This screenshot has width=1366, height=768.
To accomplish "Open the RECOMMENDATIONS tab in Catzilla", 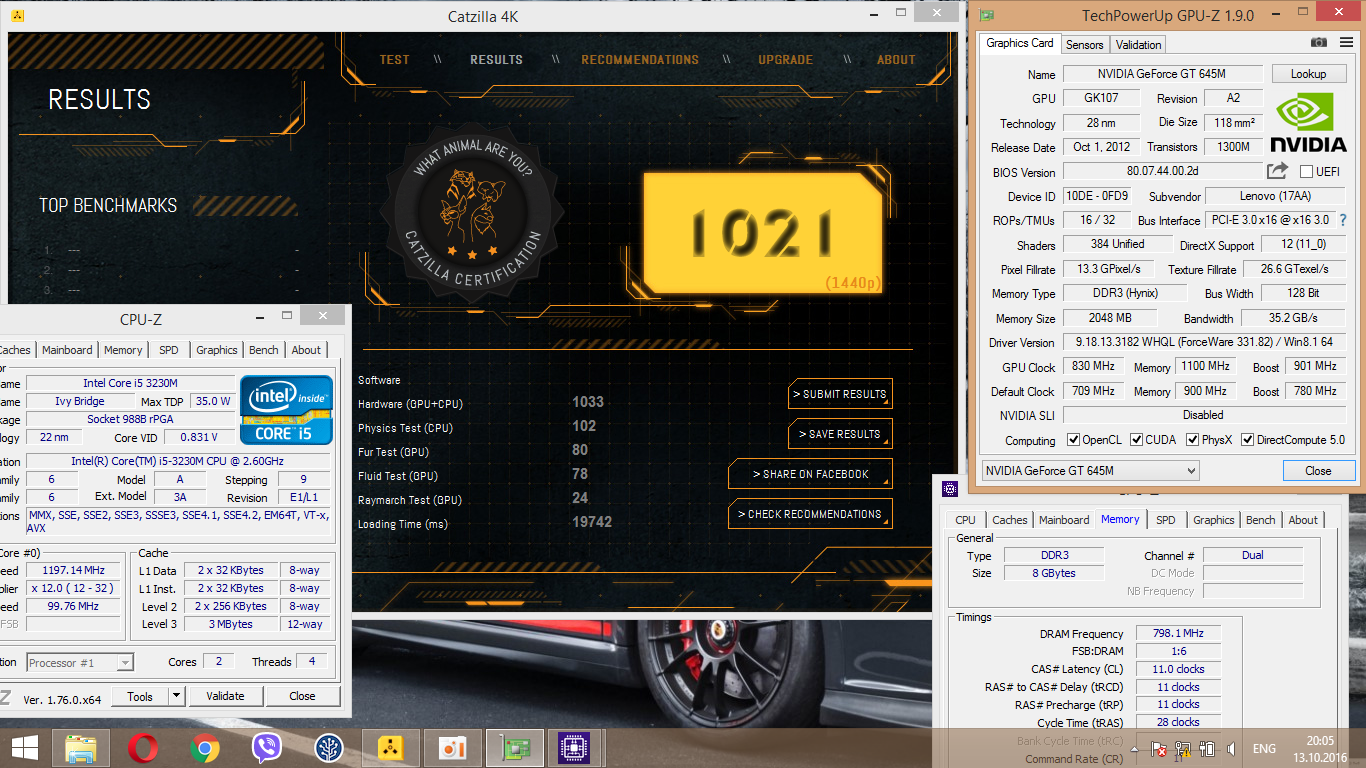I will pyautogui.click(x=640, y=60).
